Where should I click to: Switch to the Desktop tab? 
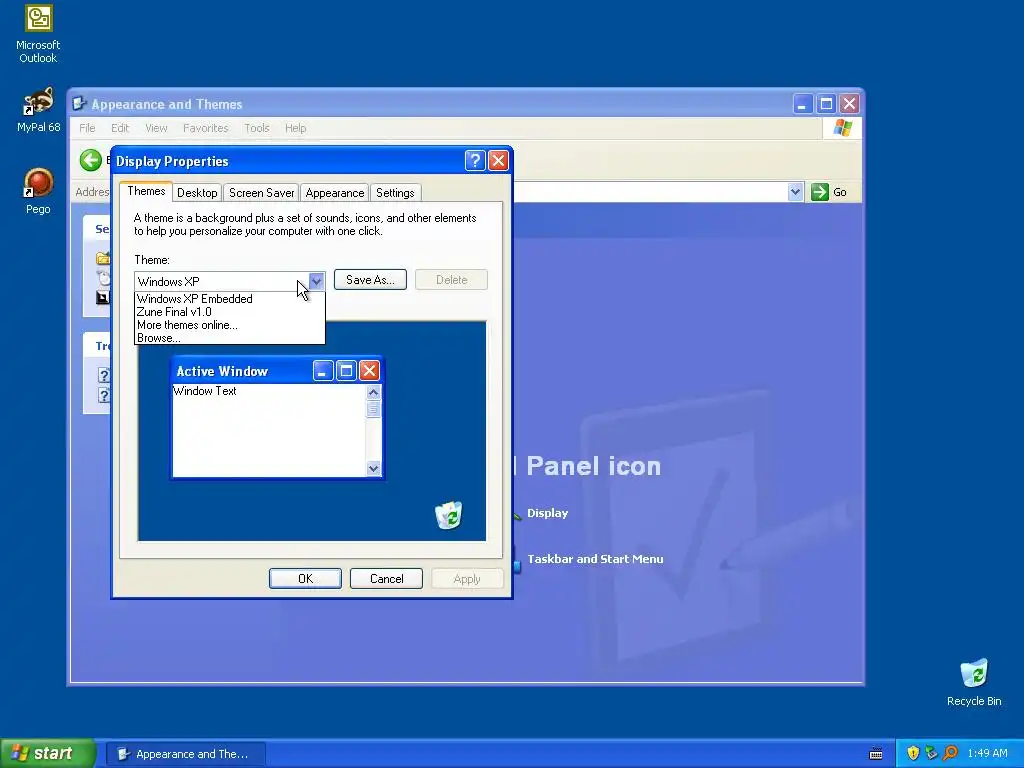(197, 193)
